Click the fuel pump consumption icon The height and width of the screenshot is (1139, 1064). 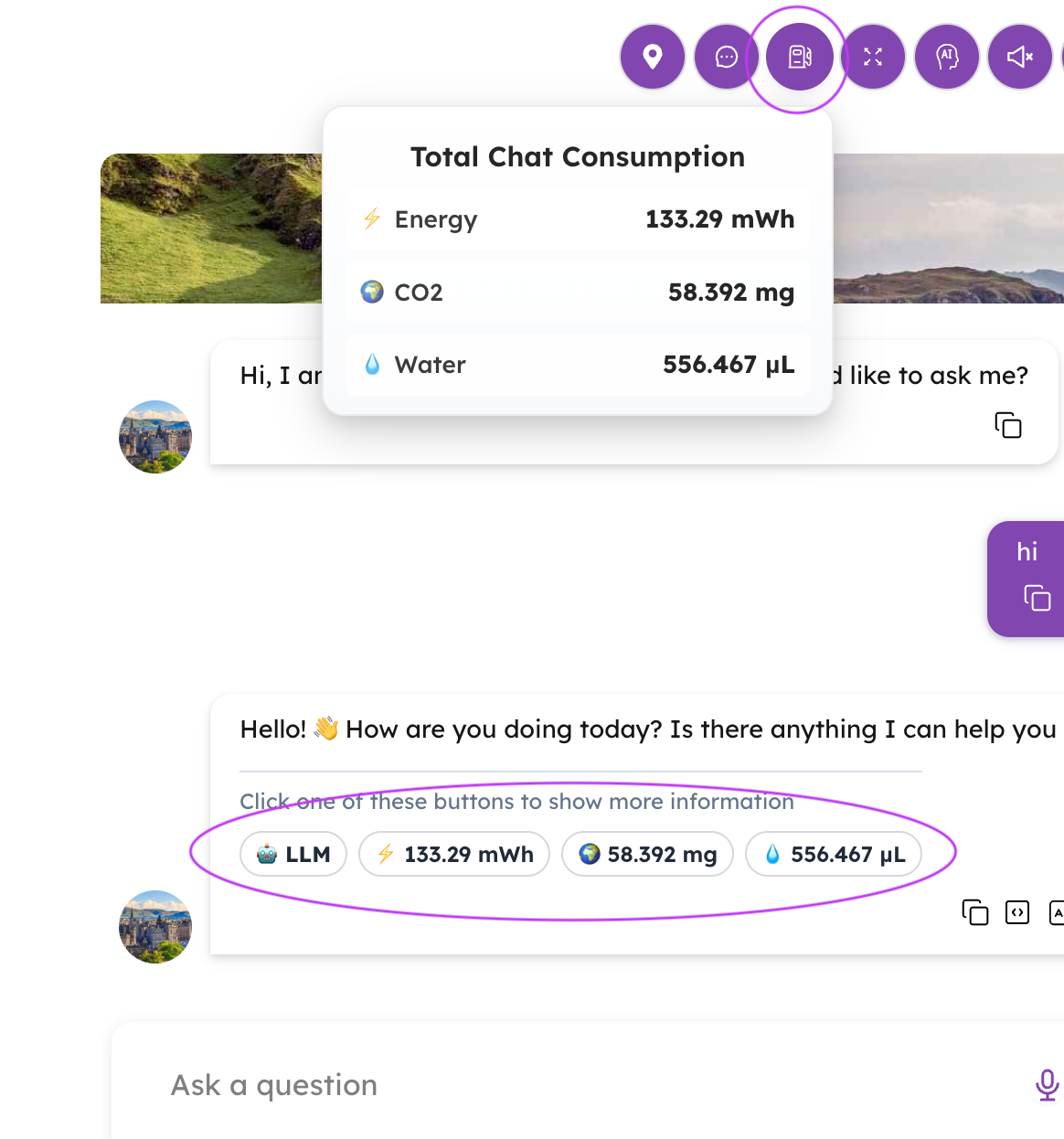coord(800,58)
